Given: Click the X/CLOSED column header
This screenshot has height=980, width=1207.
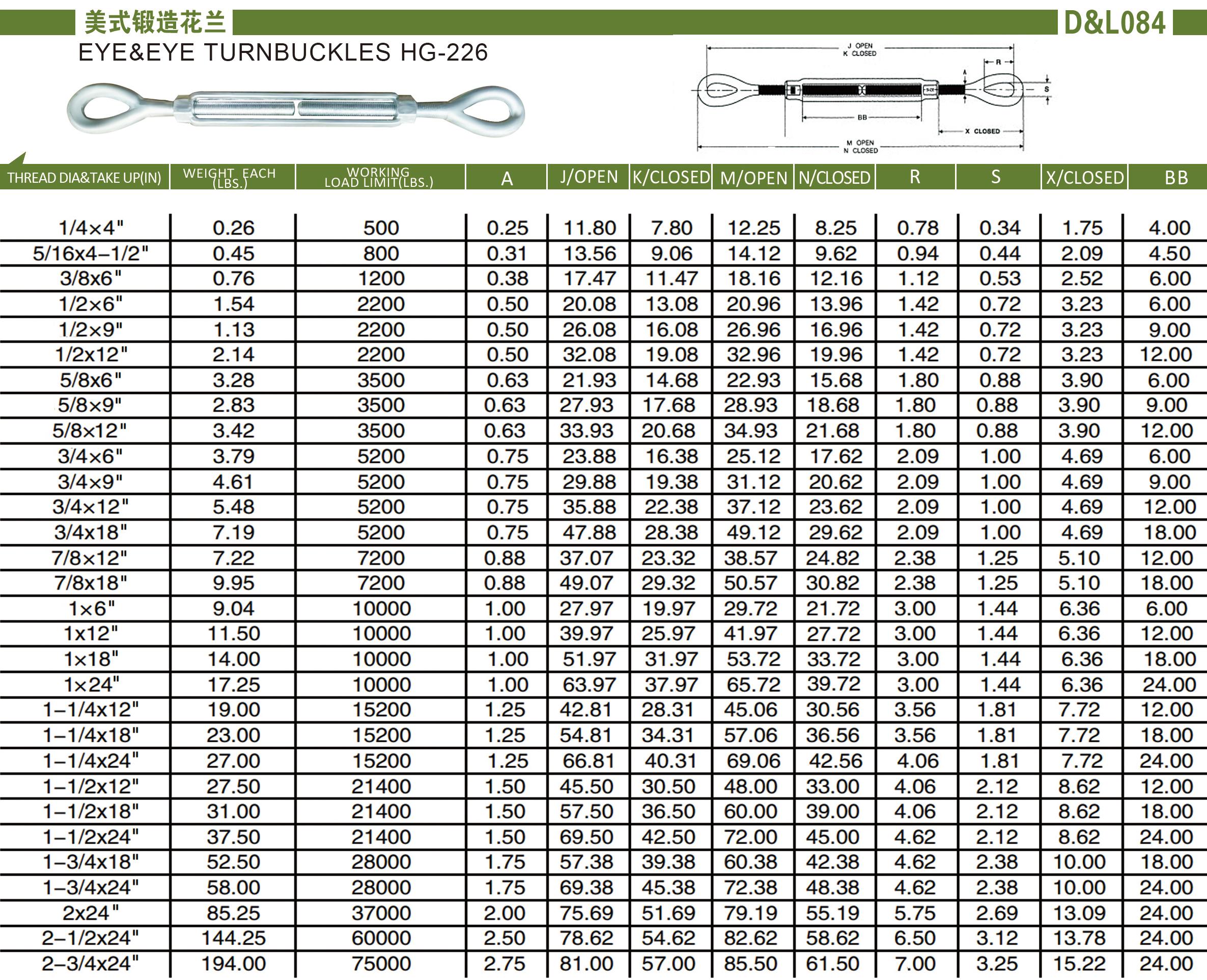Looking at the screenshot, I should tap(1084, 178).
